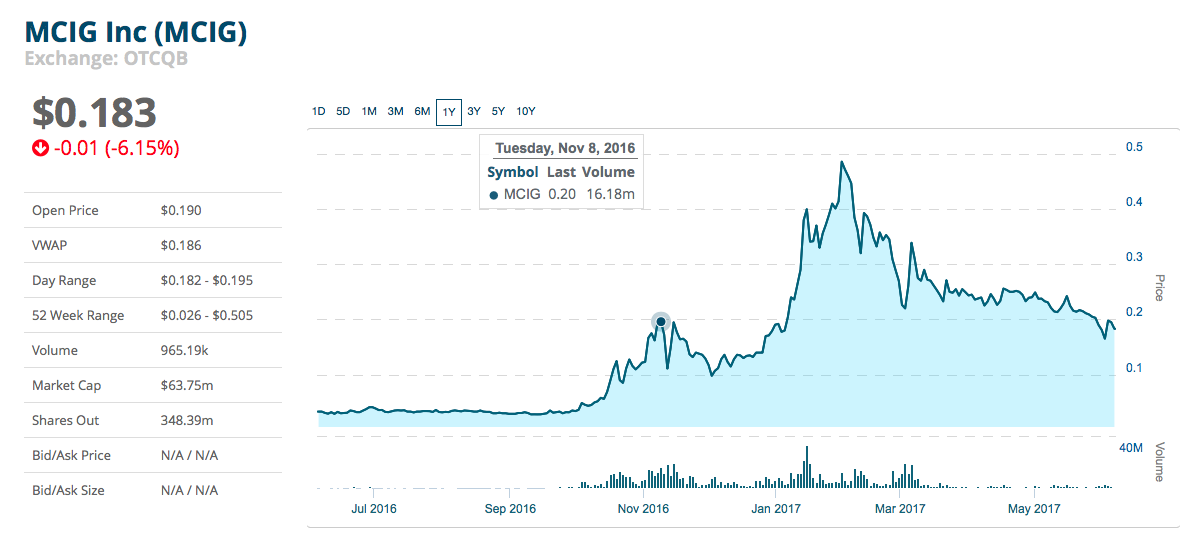Screen dimensions: 1190x539
Task: Click the 52 Week Range label
Action: (x=78, y=315)
